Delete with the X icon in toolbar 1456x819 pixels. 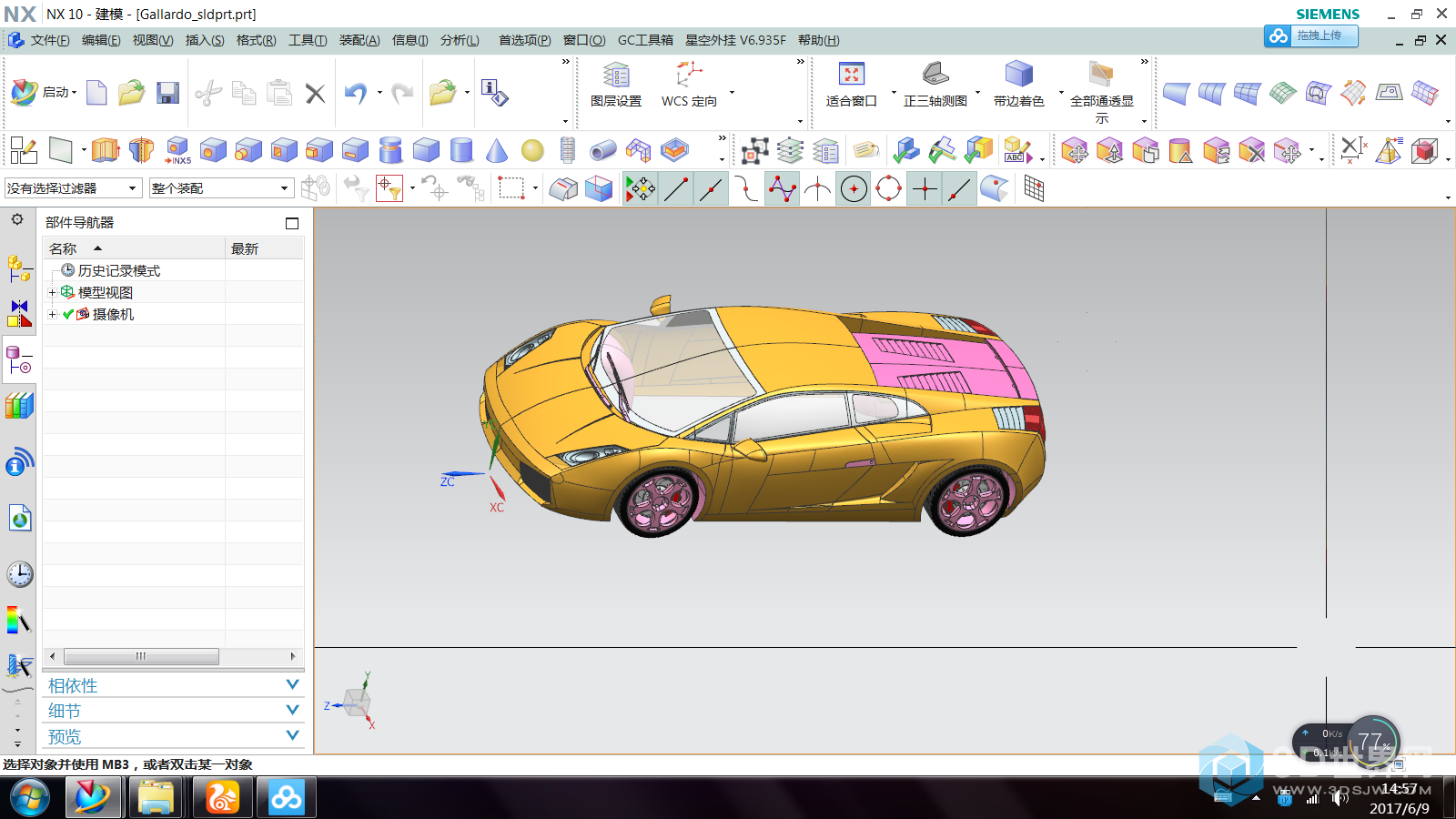coord(315,93)
